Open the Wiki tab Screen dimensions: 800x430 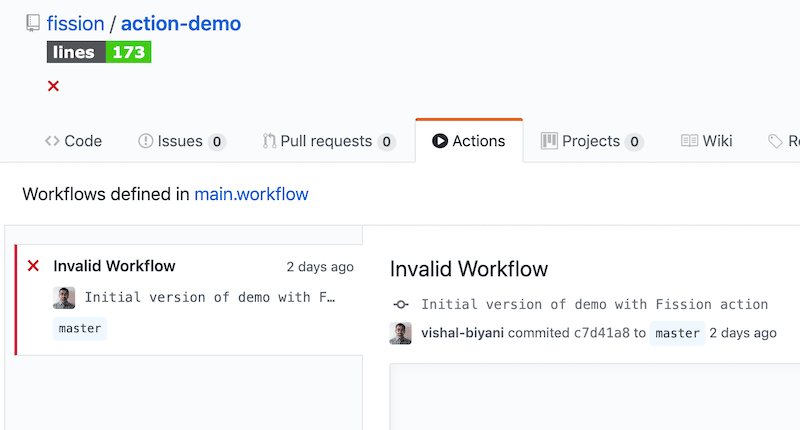(707, 141)
